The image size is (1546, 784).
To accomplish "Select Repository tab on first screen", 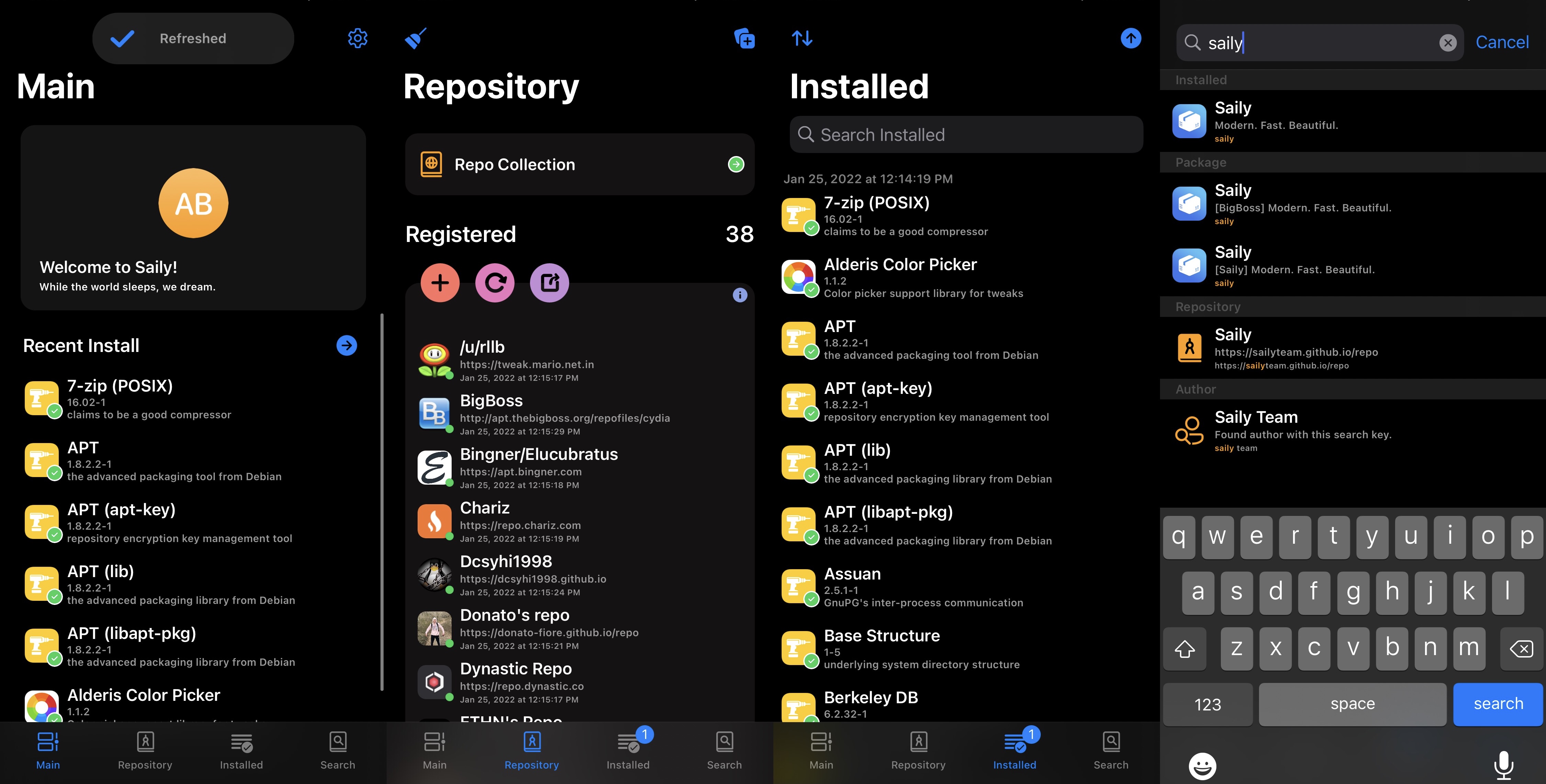I will (145, 750).
